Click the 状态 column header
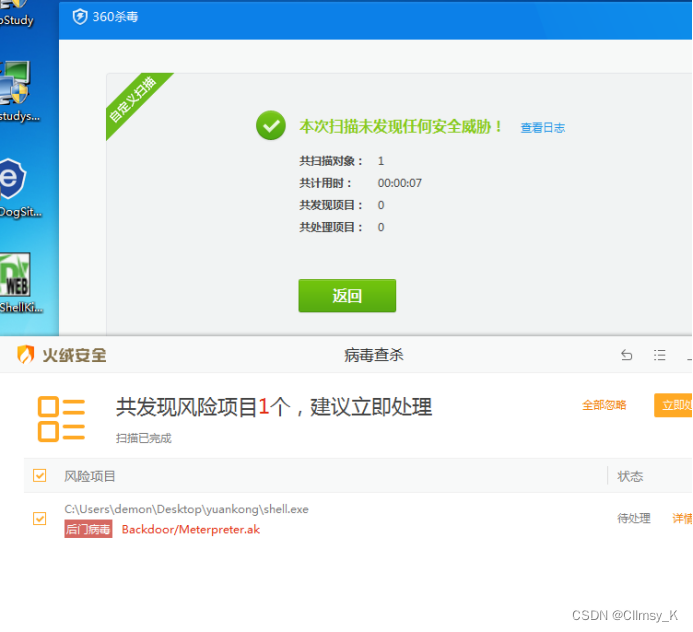Viewport: 693px width, 632px height. (630, 476)
